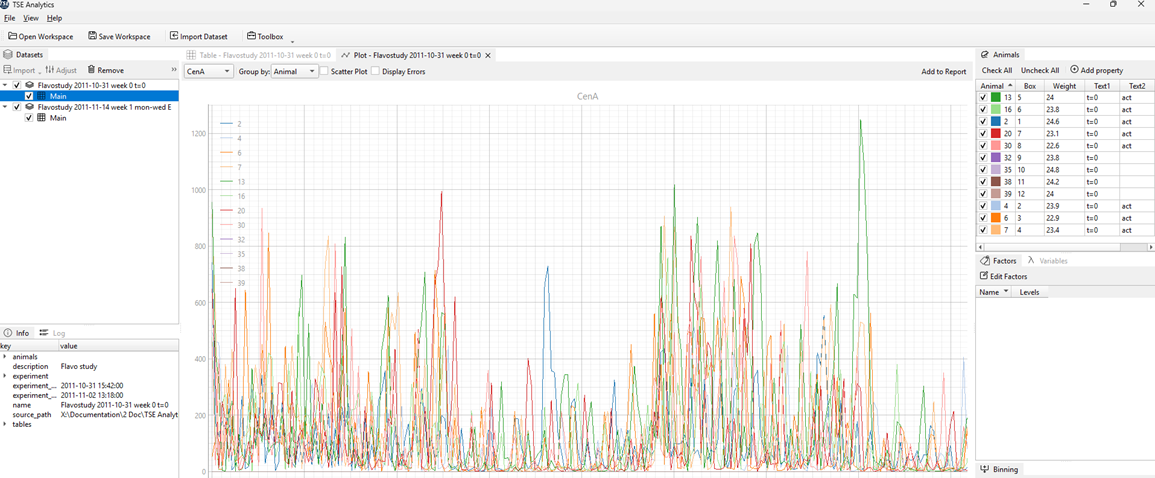Click the Animals table horizontal scrollbar
Image resolution: width=1155 pixels, height=478 pixels.
[x=1065, y=247]
